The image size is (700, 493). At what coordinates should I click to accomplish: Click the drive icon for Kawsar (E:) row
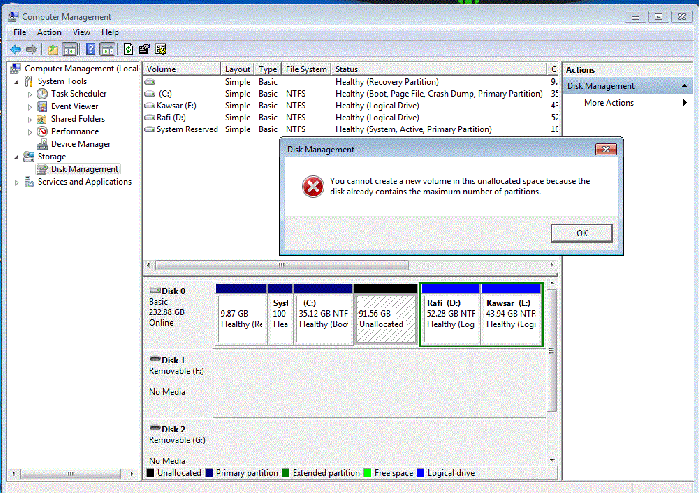pyautogui.click(x=150, y=106)
